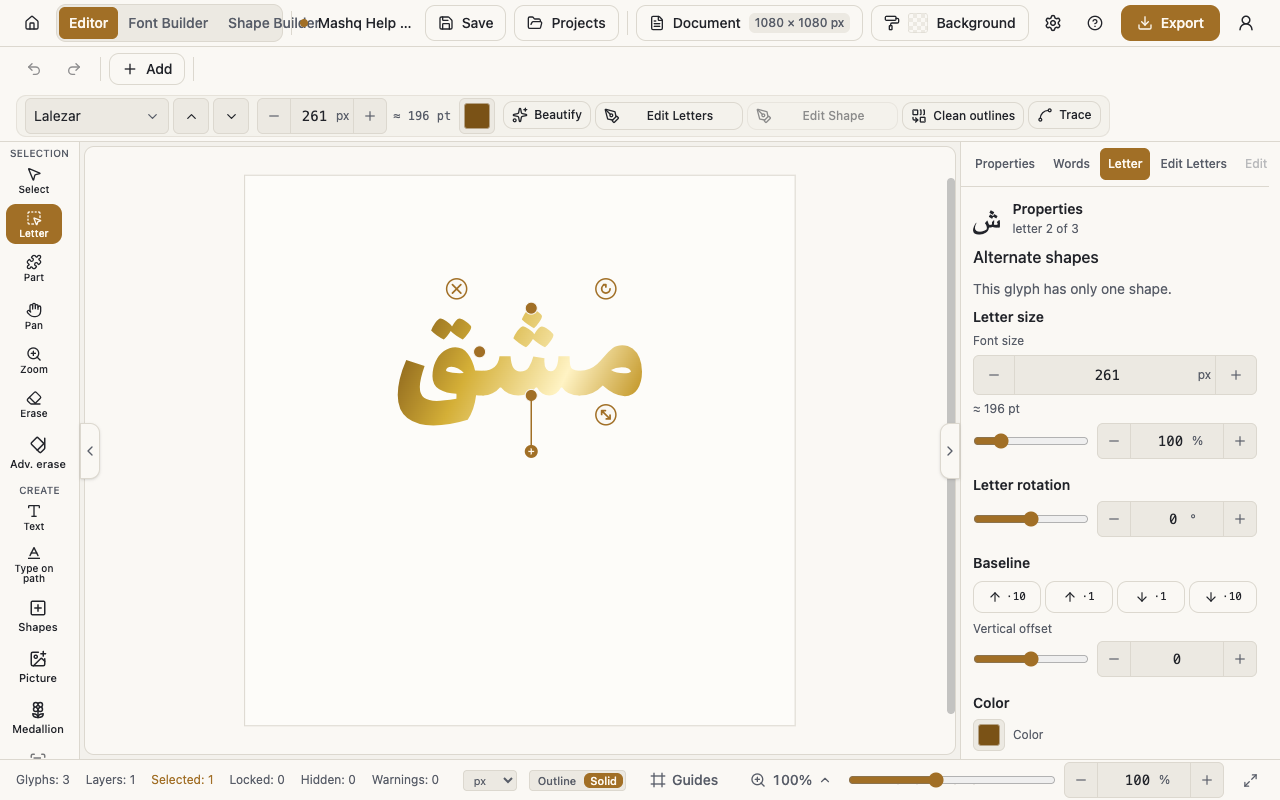Collapse the right panel chevron
1280x800 pixels.
950,451
